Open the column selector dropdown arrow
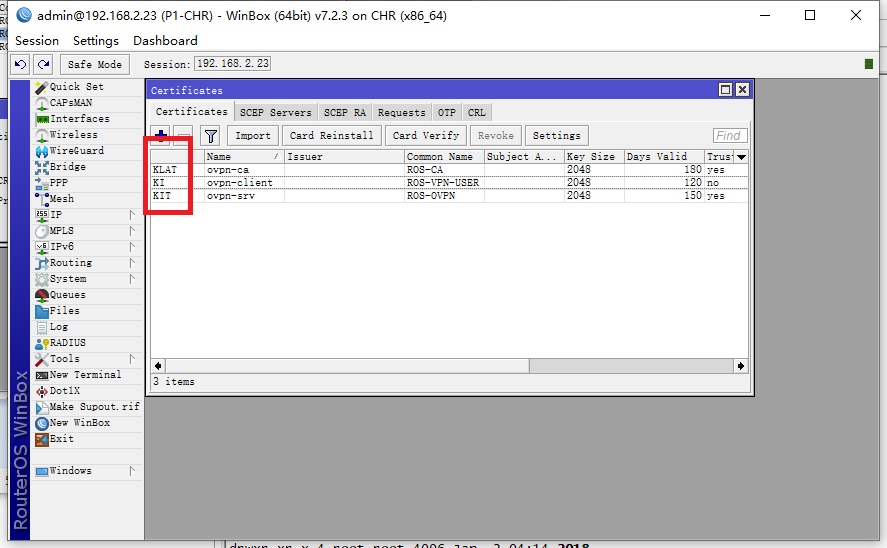Image resolution: width=887 pixels, height=548 pixels. tap(741, 157)
